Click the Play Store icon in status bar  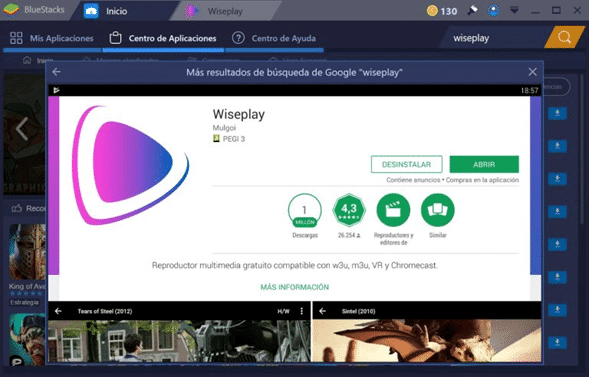[56, 90]
